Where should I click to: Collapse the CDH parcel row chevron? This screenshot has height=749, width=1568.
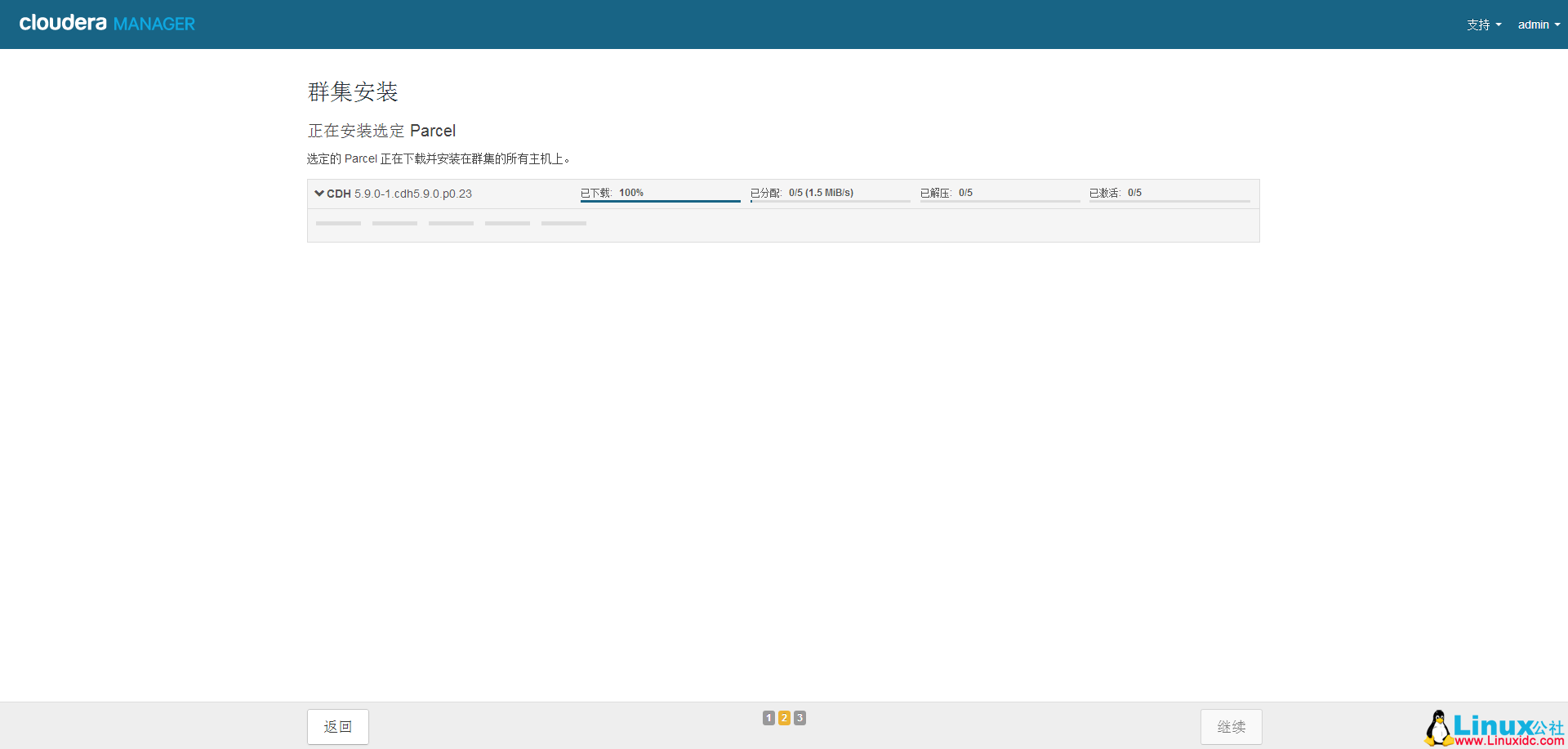click(x=319, y=194)
